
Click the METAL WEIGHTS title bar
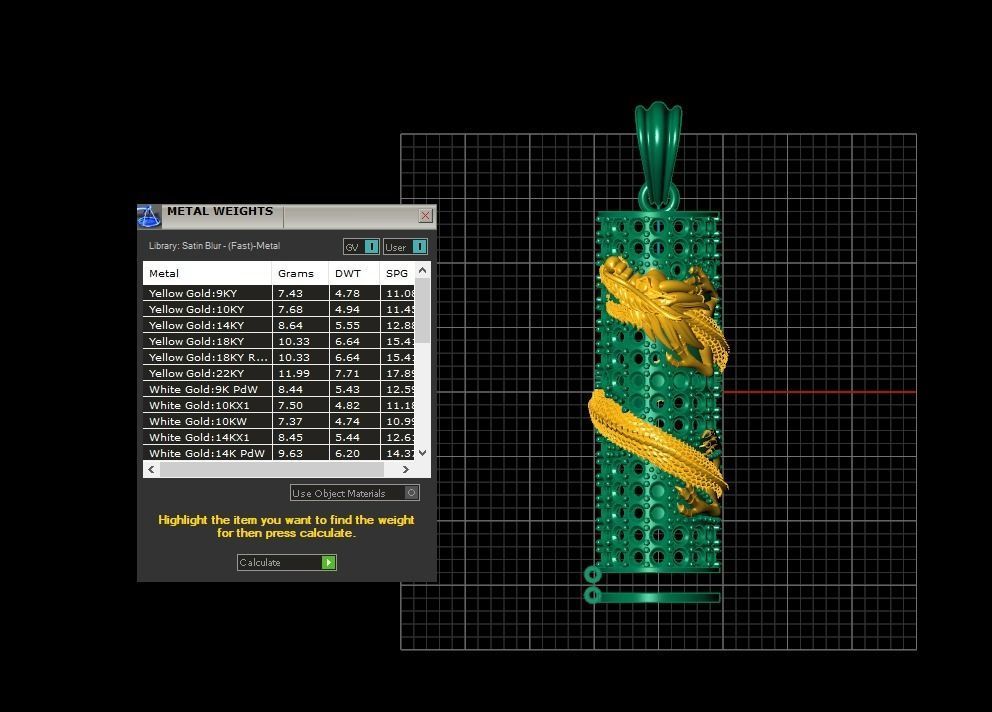point(287,216)
